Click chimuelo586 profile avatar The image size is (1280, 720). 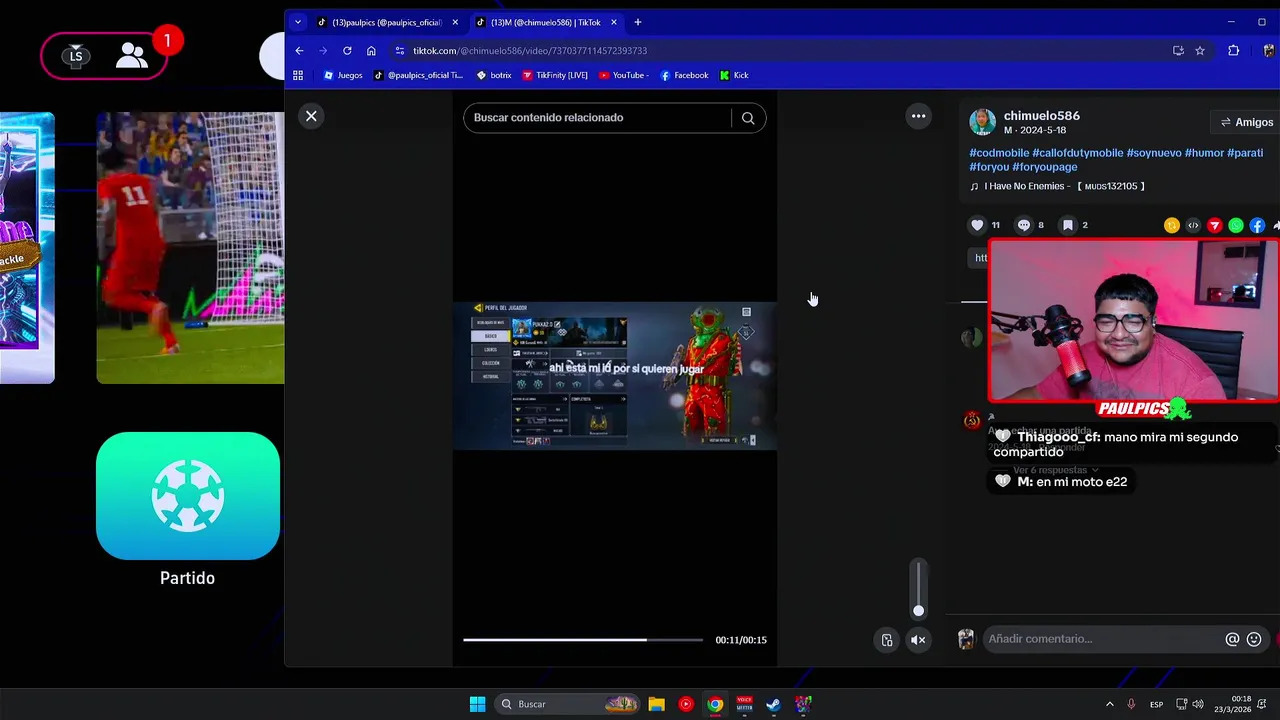[x=982, y=122]
